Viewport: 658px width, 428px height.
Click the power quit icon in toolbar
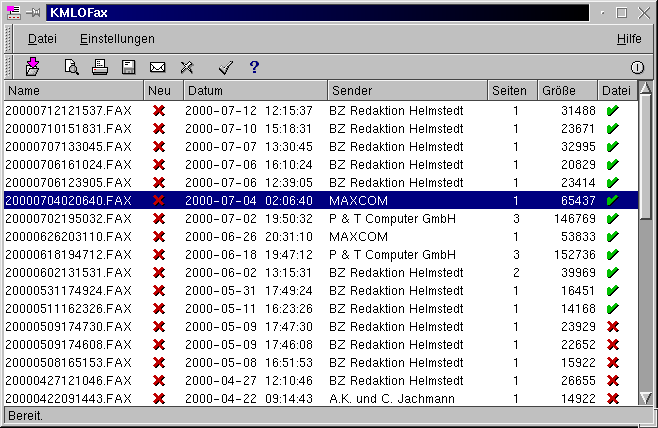click(637, 67)
